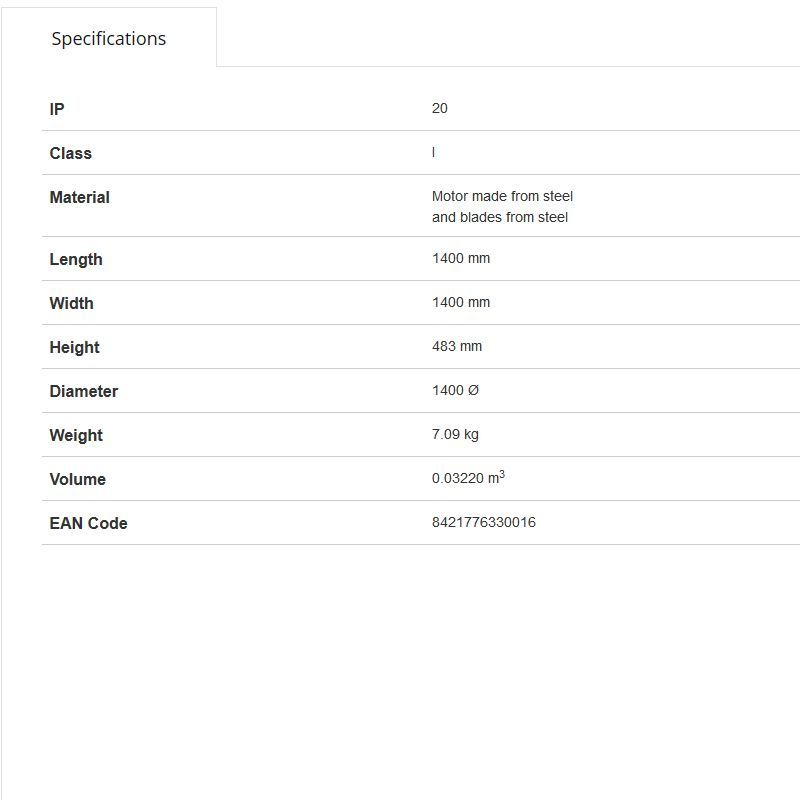Viewport: 800px width, 800px height.
Task: Click the Volume row label
Action: [77, 479]
